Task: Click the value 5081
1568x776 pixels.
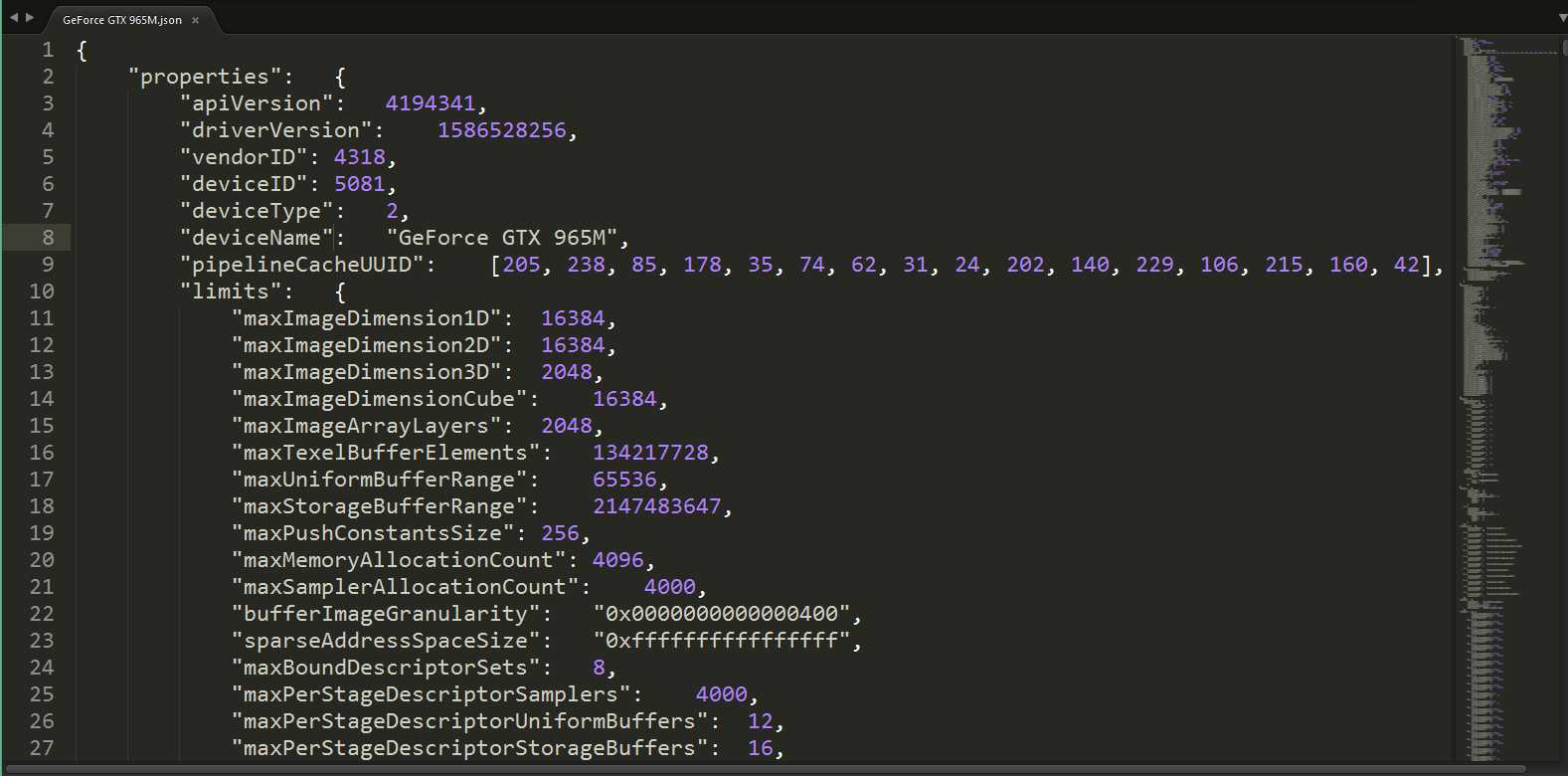Action: [x=360, y=184]
